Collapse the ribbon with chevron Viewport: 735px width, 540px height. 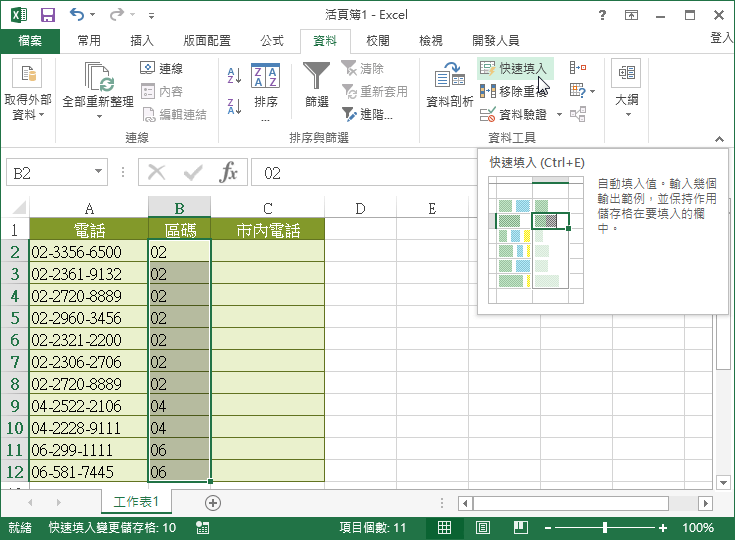point(719,139)
